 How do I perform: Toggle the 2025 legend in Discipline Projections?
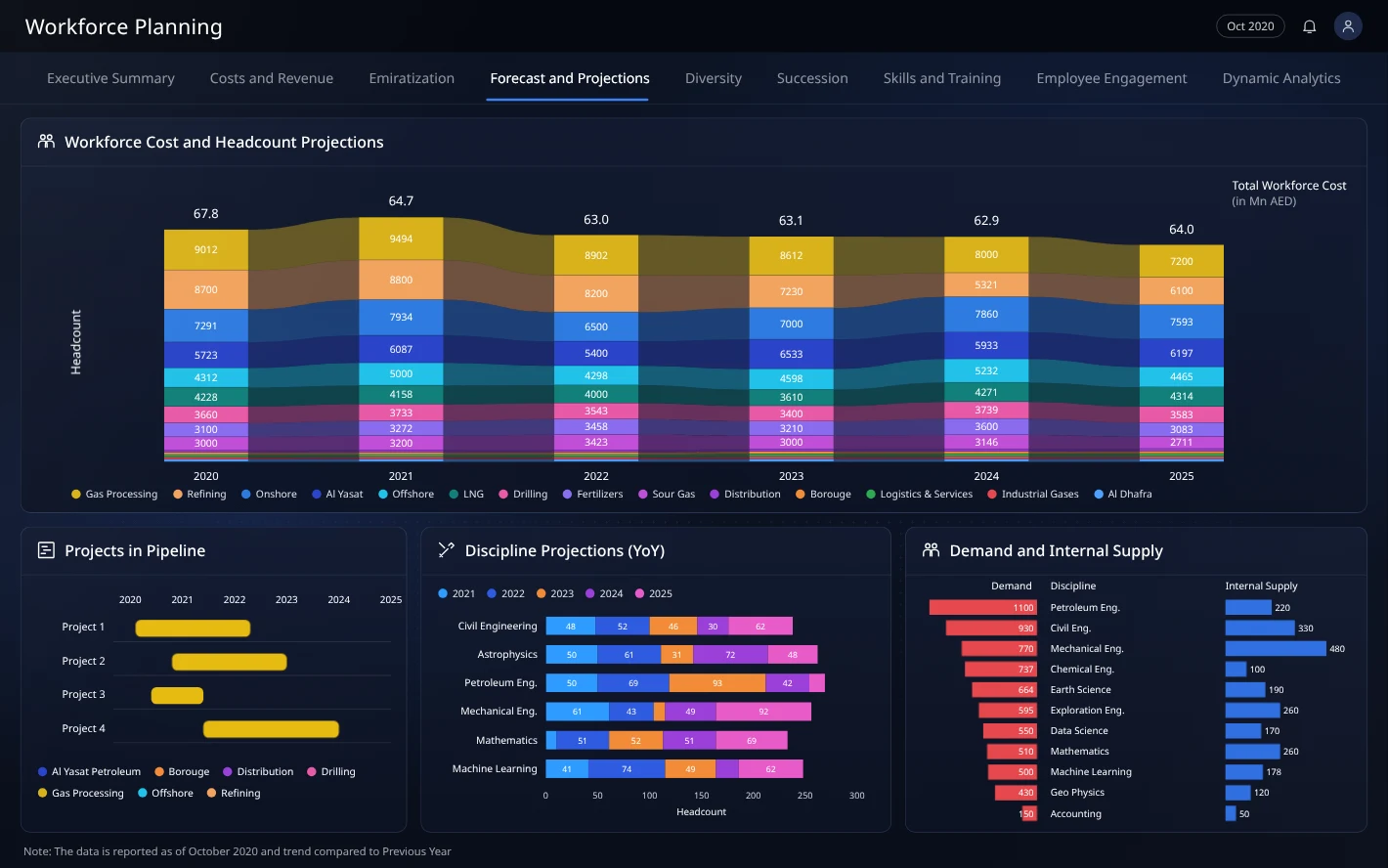pyautogui.click(x=654, y=593)
